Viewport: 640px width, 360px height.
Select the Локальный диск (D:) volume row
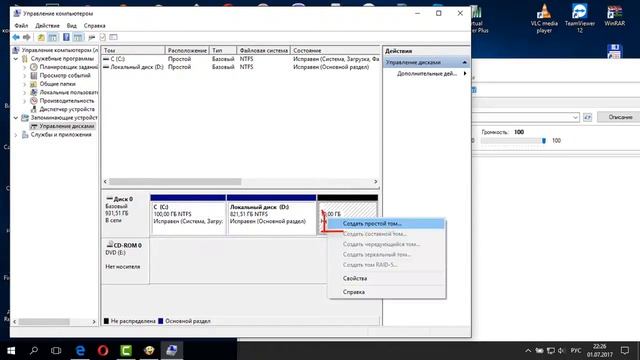coord(240,67)
